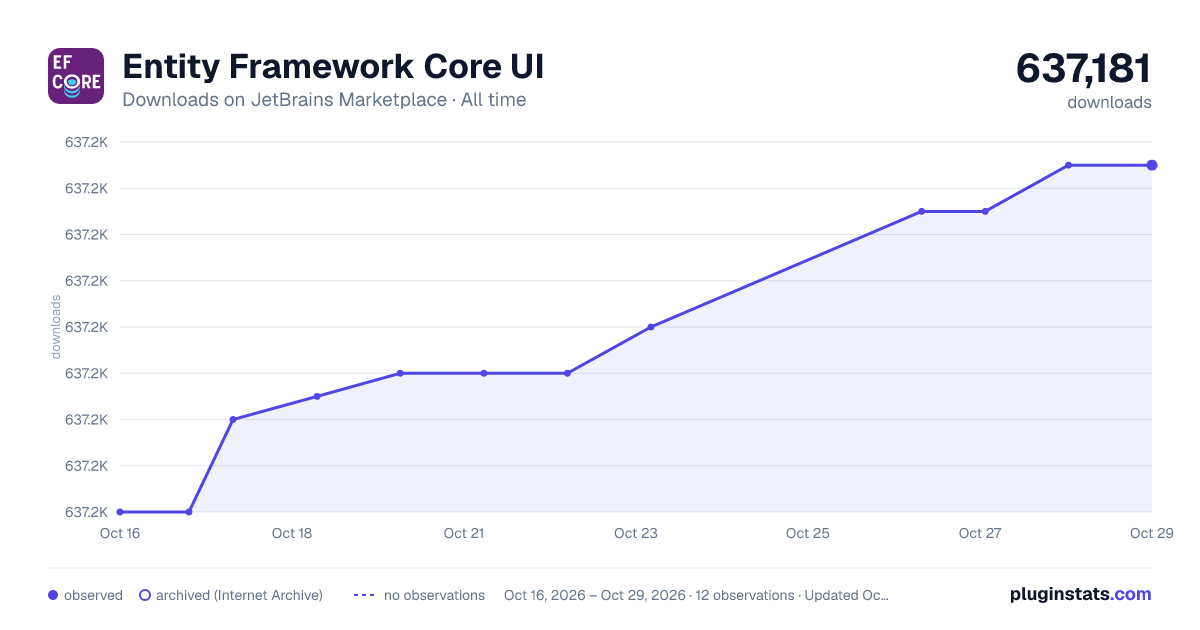Click the Entity Framework Core UI title

[333, 67]
